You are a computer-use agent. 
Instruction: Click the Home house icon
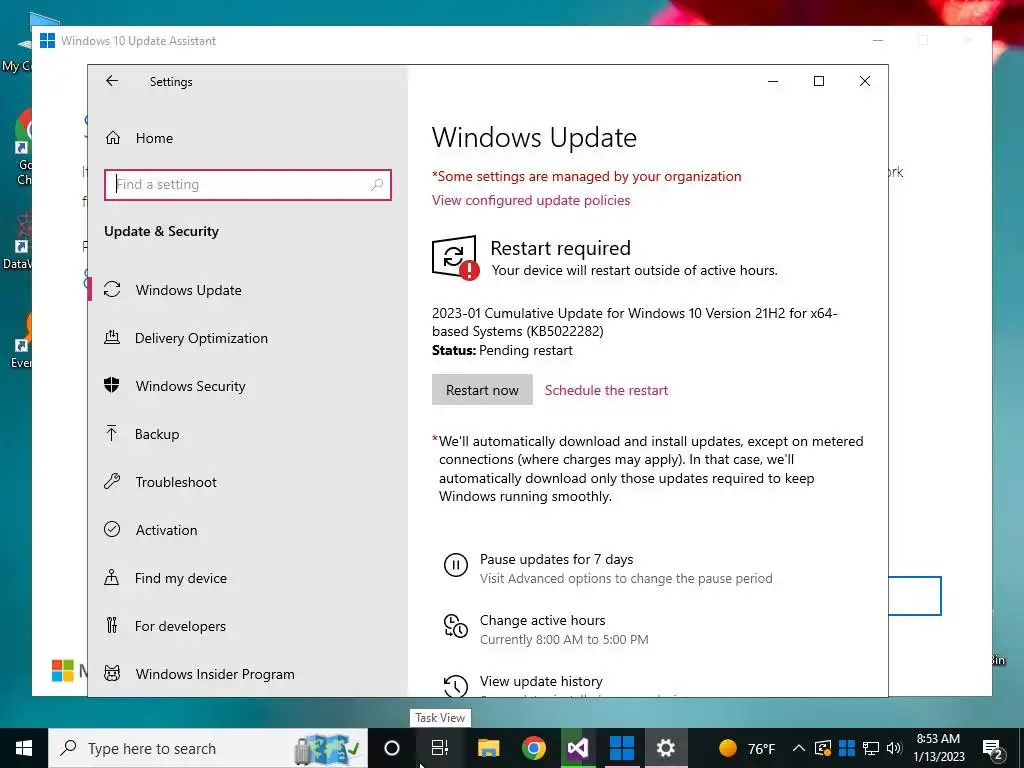tap(112, 138)
